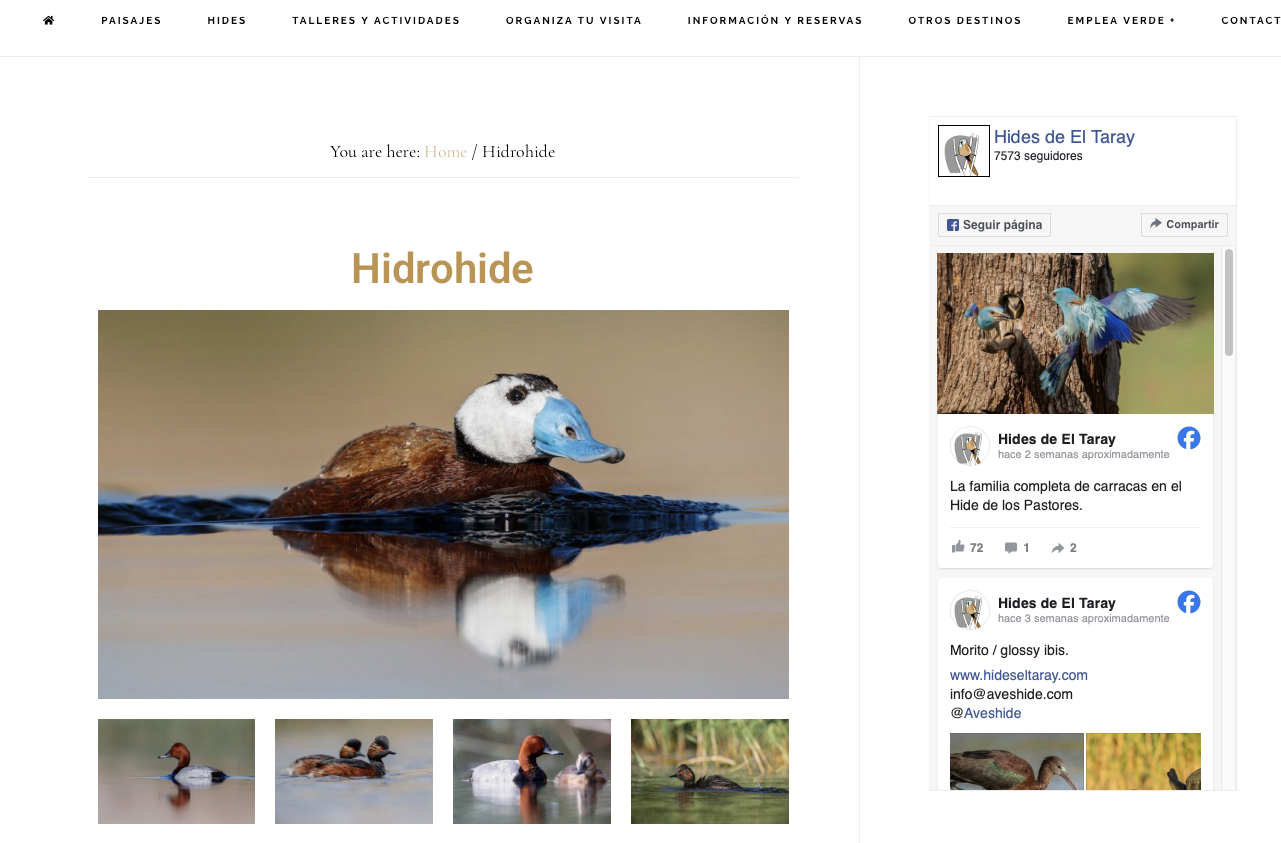The width and height of the screenshot is (1281, 843).
Task: Go to the home icon in navigation
Action: (x=49, y=20)
